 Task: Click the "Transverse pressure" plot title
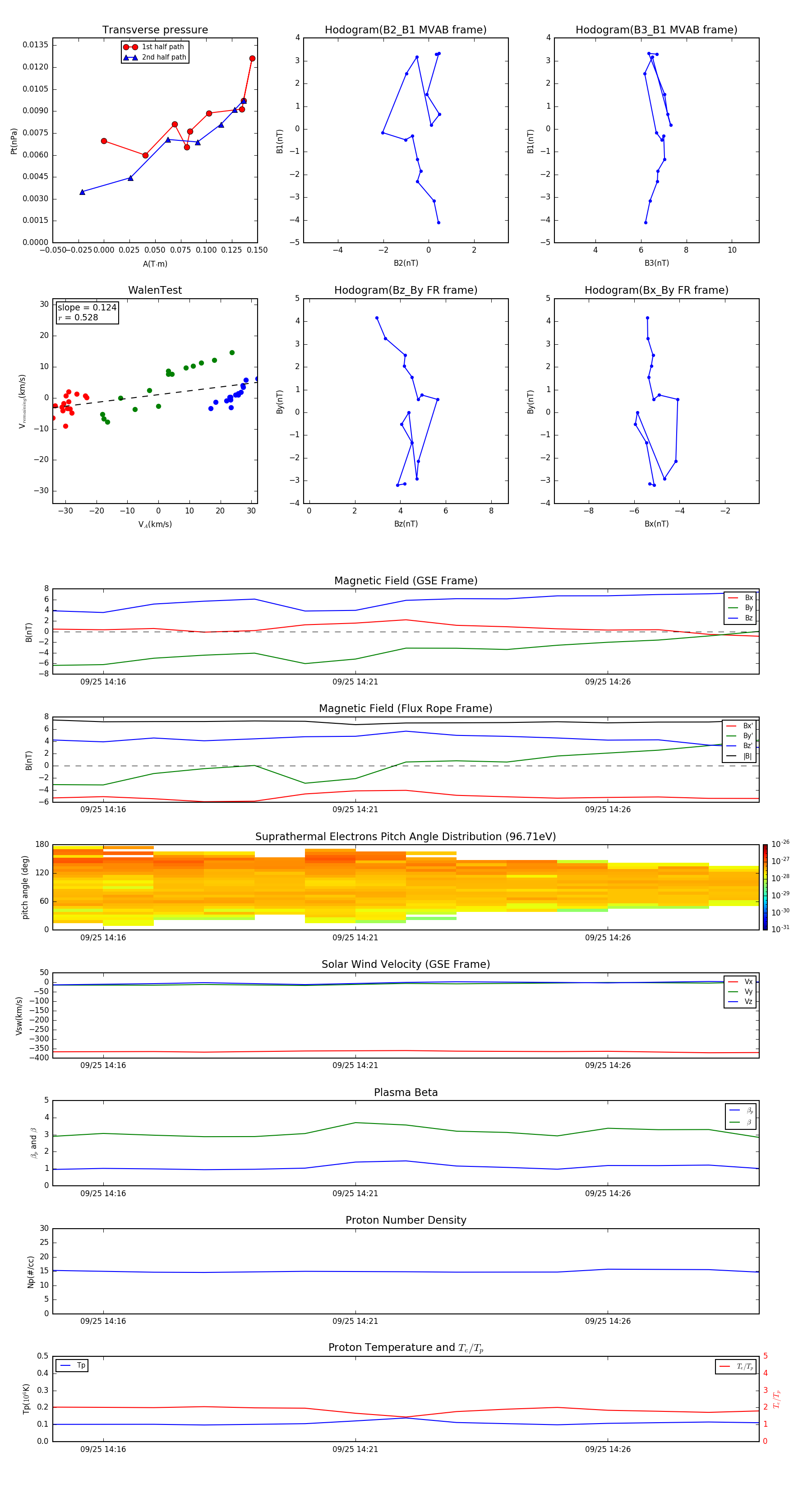(155, 30)
